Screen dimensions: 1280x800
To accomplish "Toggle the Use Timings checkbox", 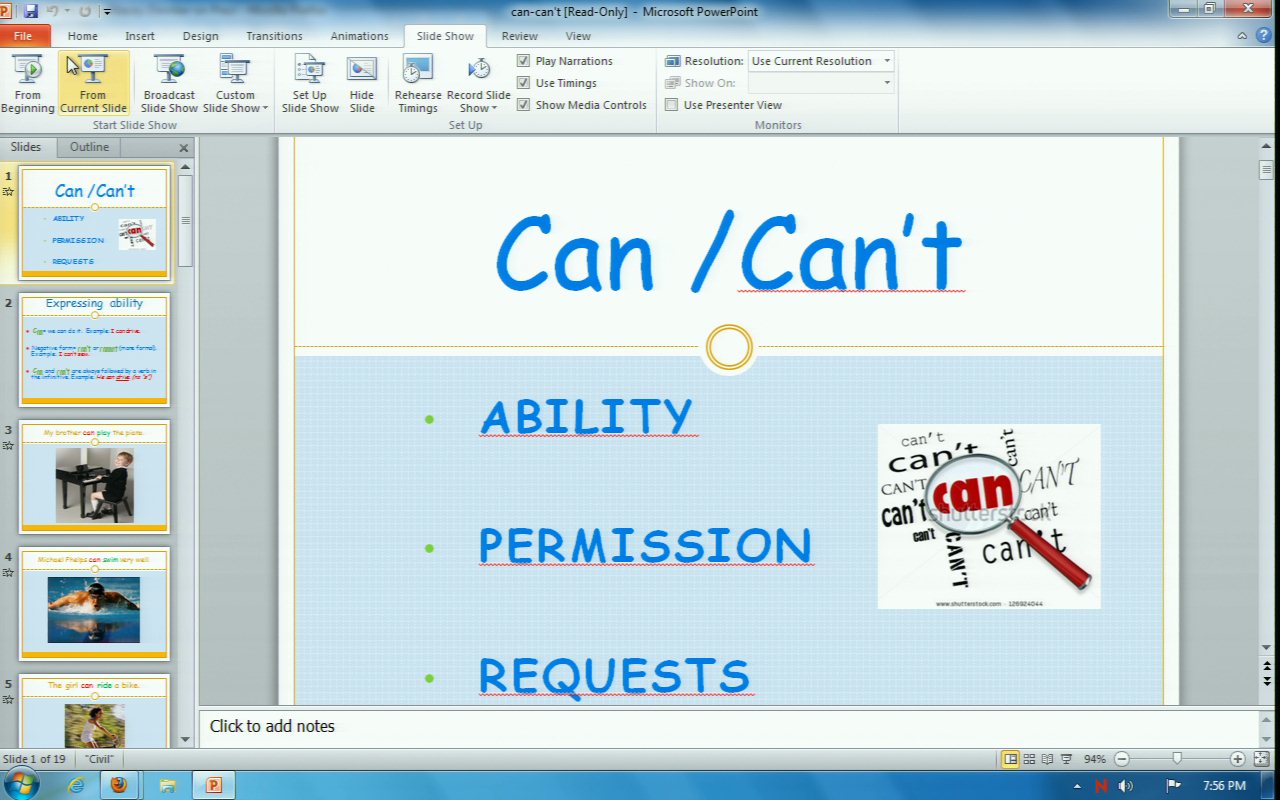I will [523, 83].
